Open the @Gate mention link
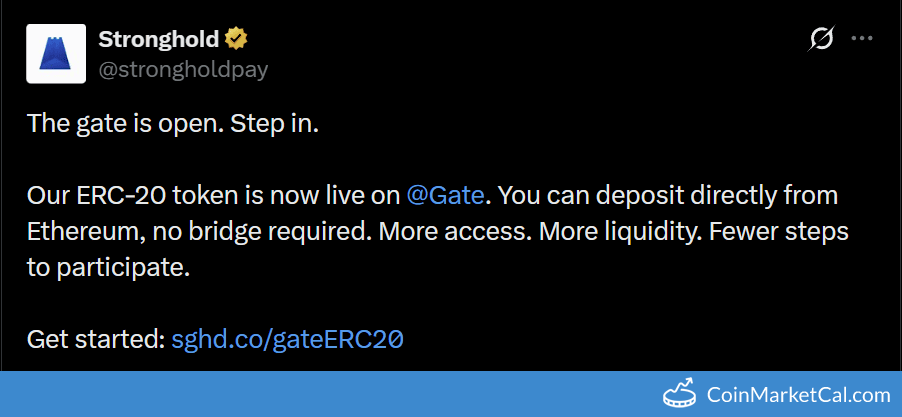Screen dimensions: 902x417 coord(445,196)
